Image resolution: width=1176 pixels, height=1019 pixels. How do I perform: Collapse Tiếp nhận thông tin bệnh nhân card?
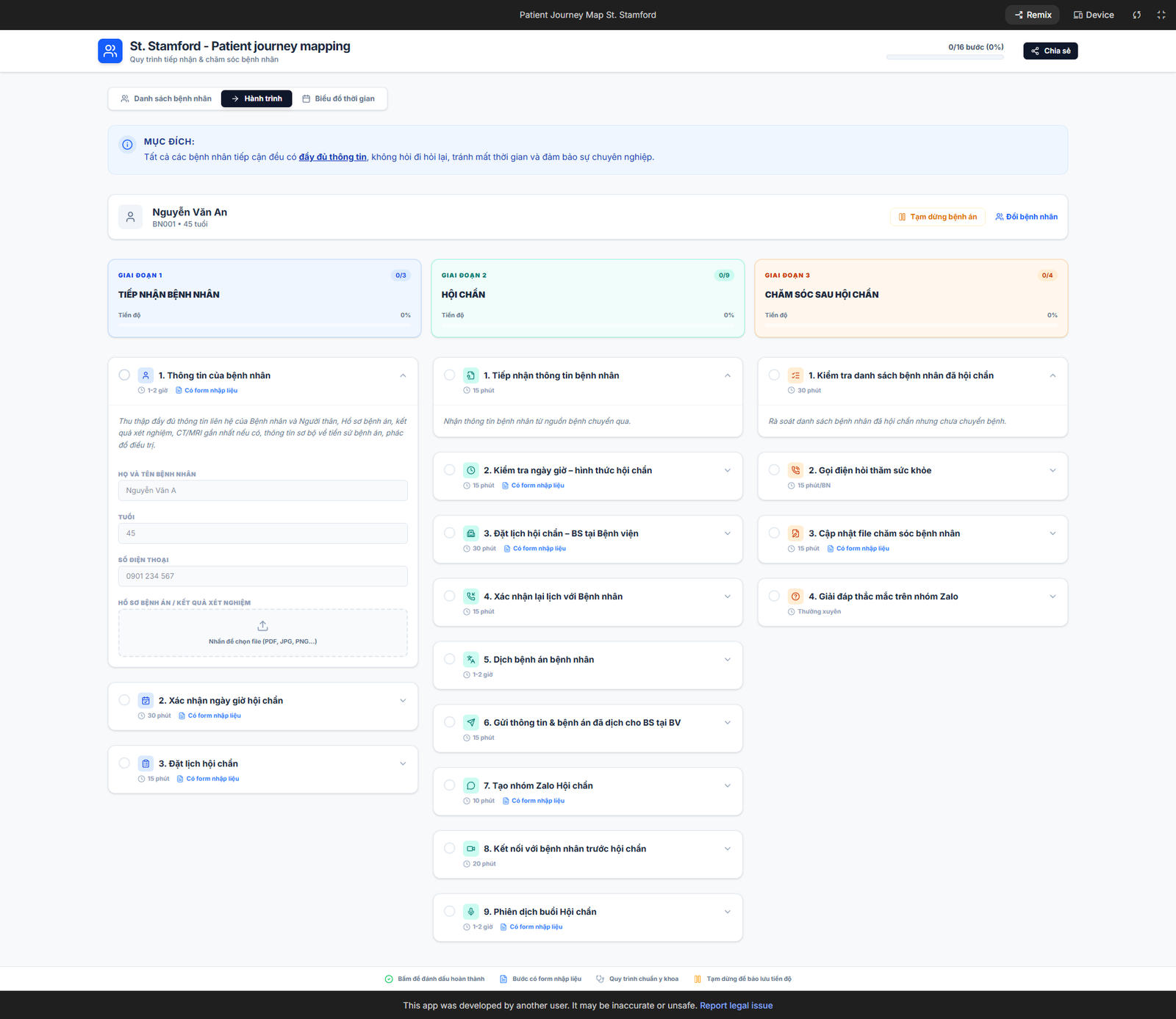(727, 375)
